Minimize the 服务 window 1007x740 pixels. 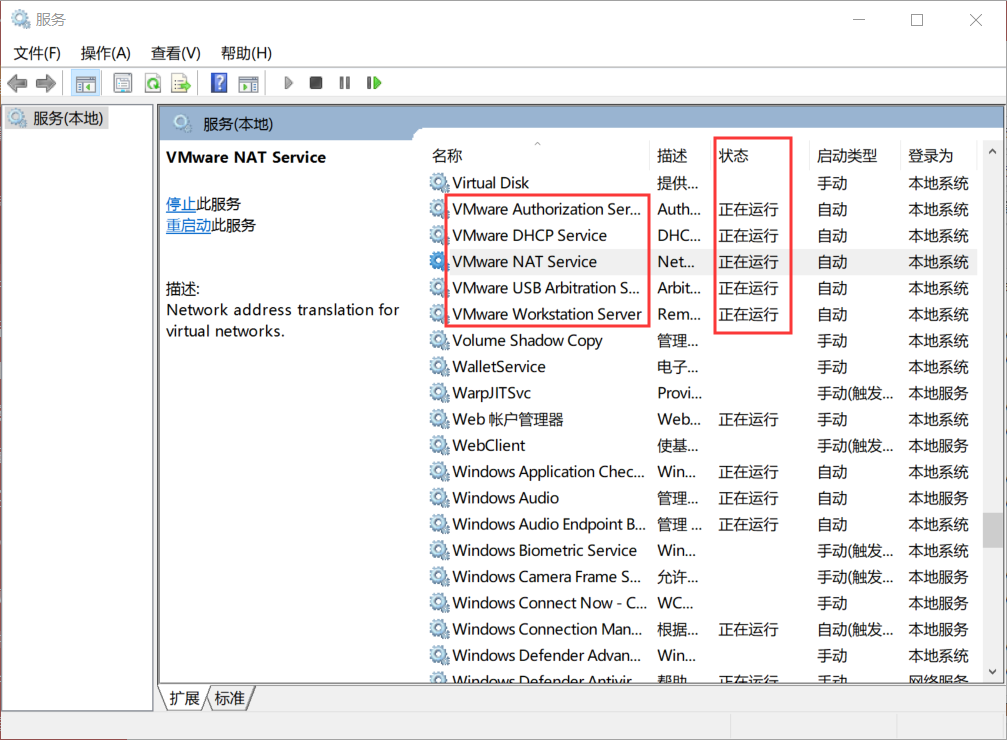(859, 20)
